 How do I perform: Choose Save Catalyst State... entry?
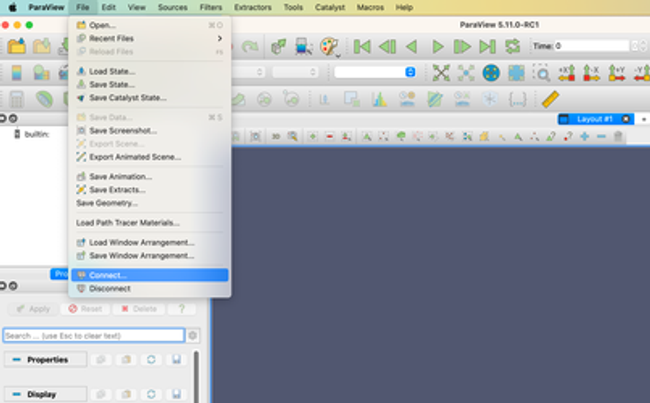point(149,98)
